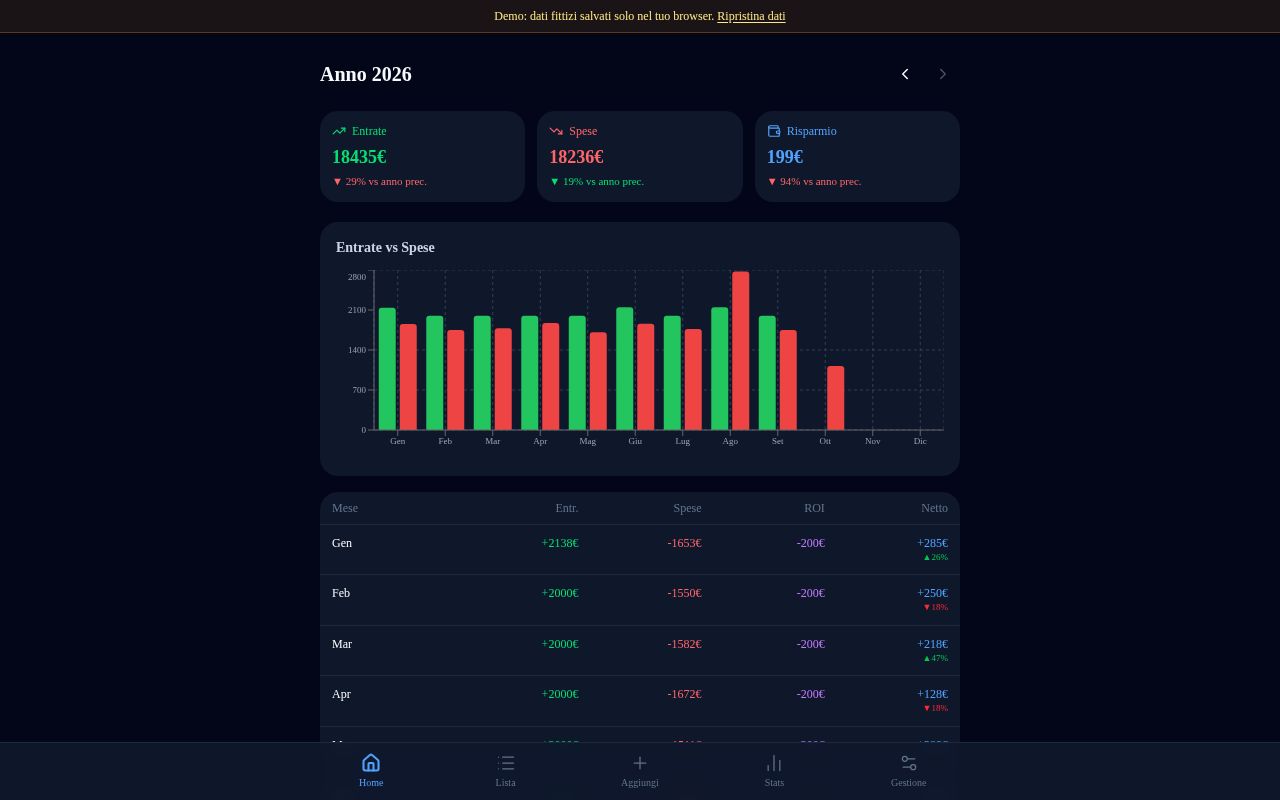The image size is (1280, 800).
Task: Select the Apr row in the table
Action: point(640,701)
